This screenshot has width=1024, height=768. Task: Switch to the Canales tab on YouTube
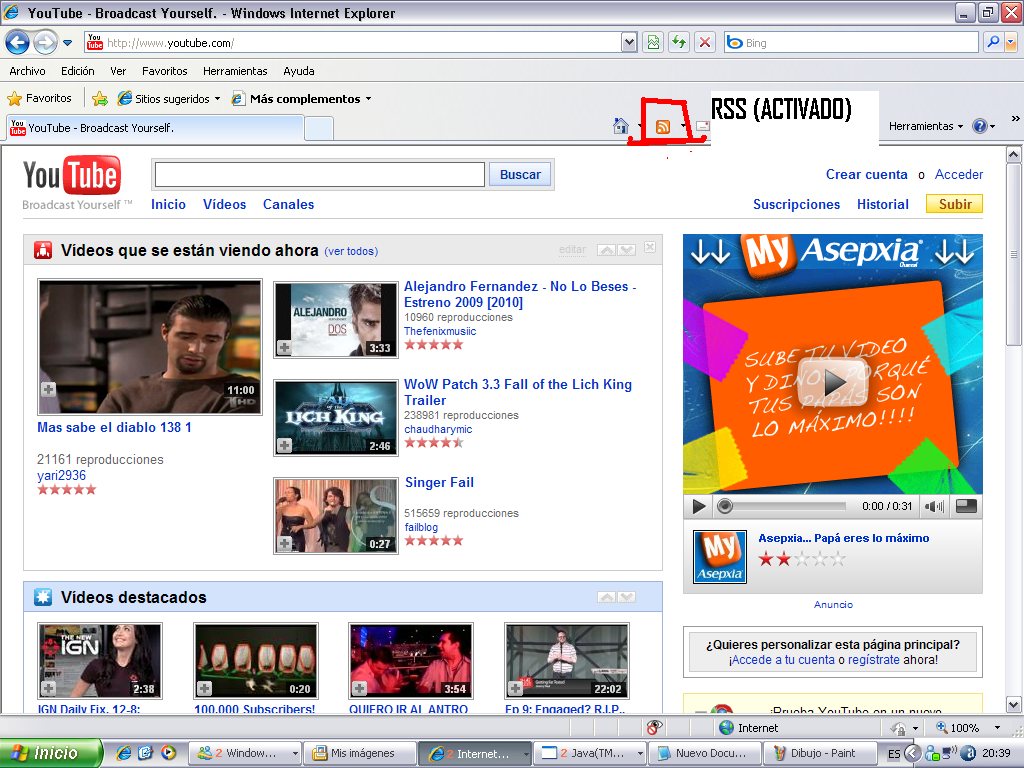[x=288, y=204]
